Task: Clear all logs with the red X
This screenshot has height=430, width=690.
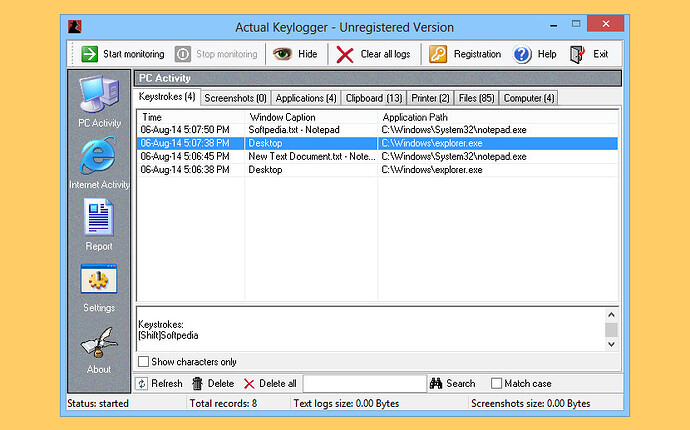Action: (372, 54)
